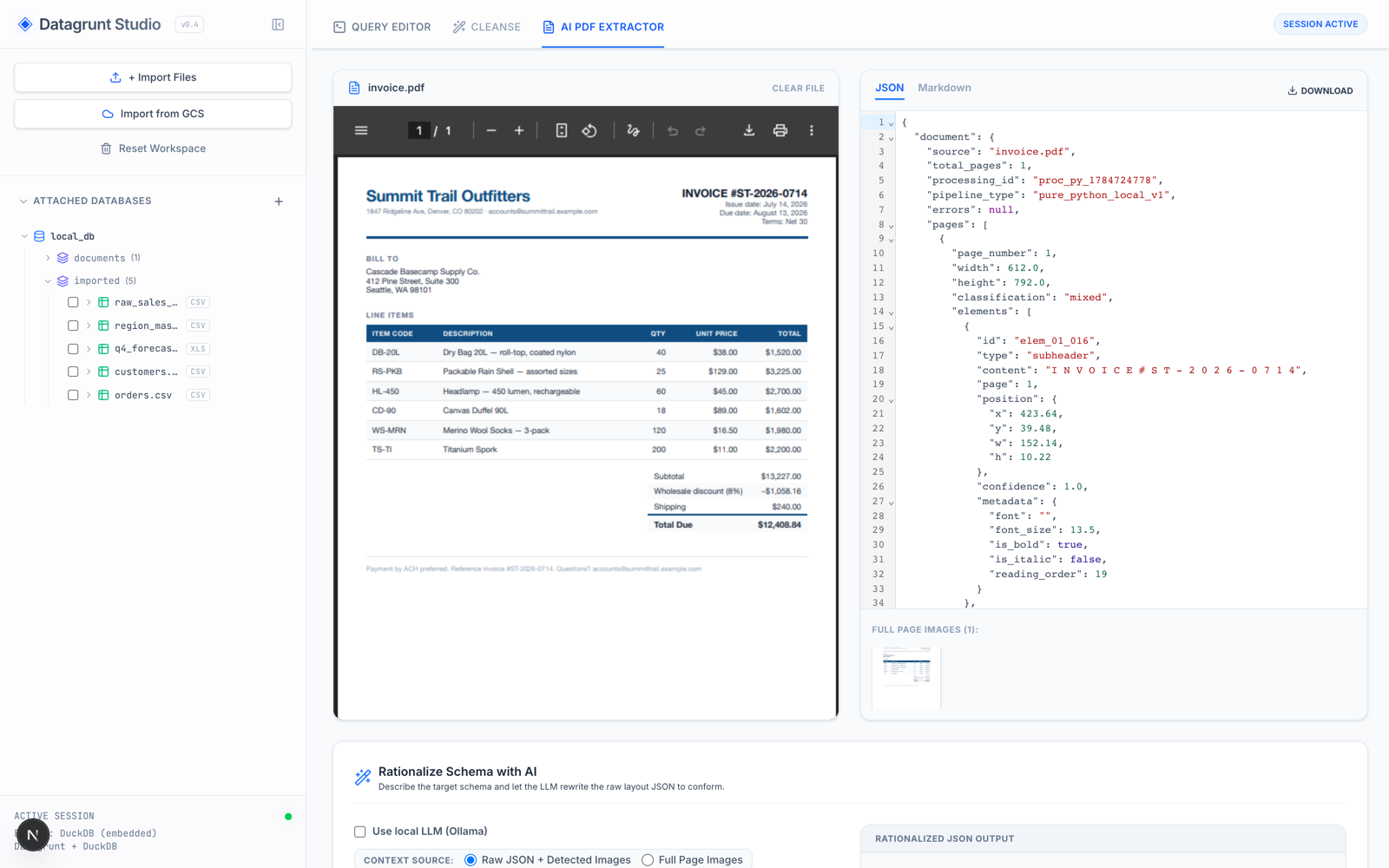This screenshot has width=1389, height=868.
Task: Click the + Import Files button
Action: point(153,77)
